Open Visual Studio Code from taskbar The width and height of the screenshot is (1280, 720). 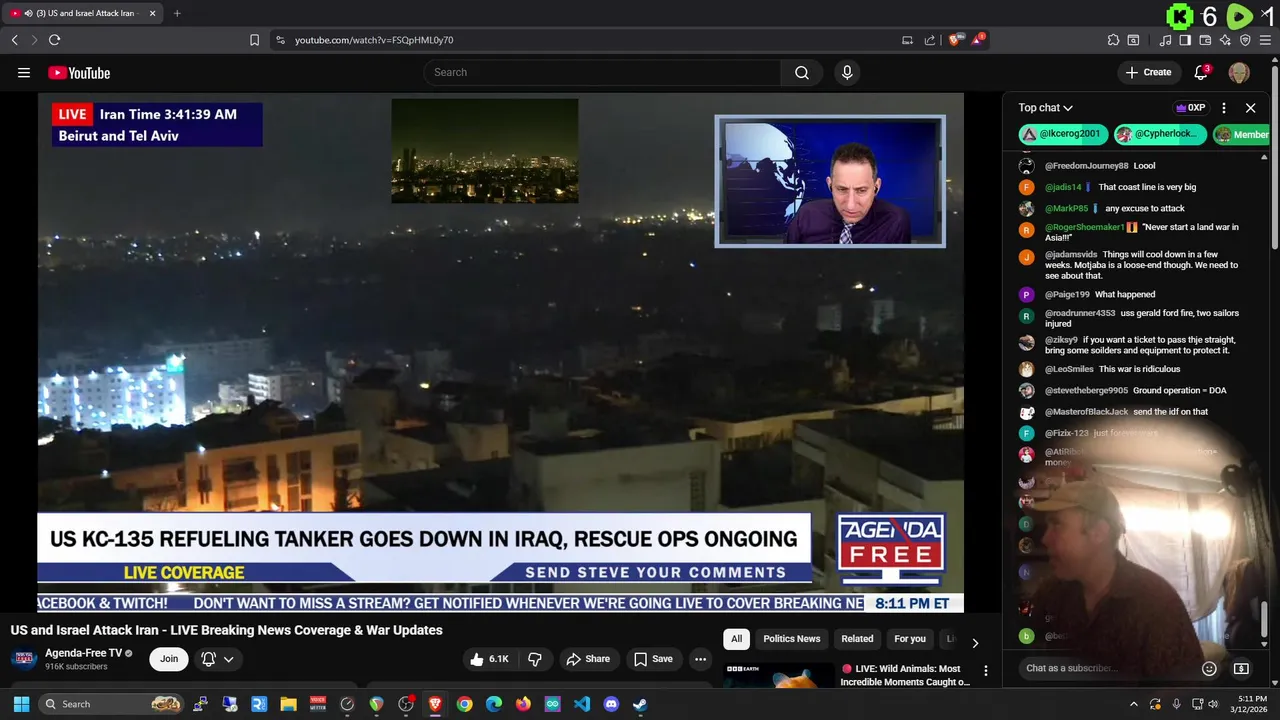click(x=582, y=704)
